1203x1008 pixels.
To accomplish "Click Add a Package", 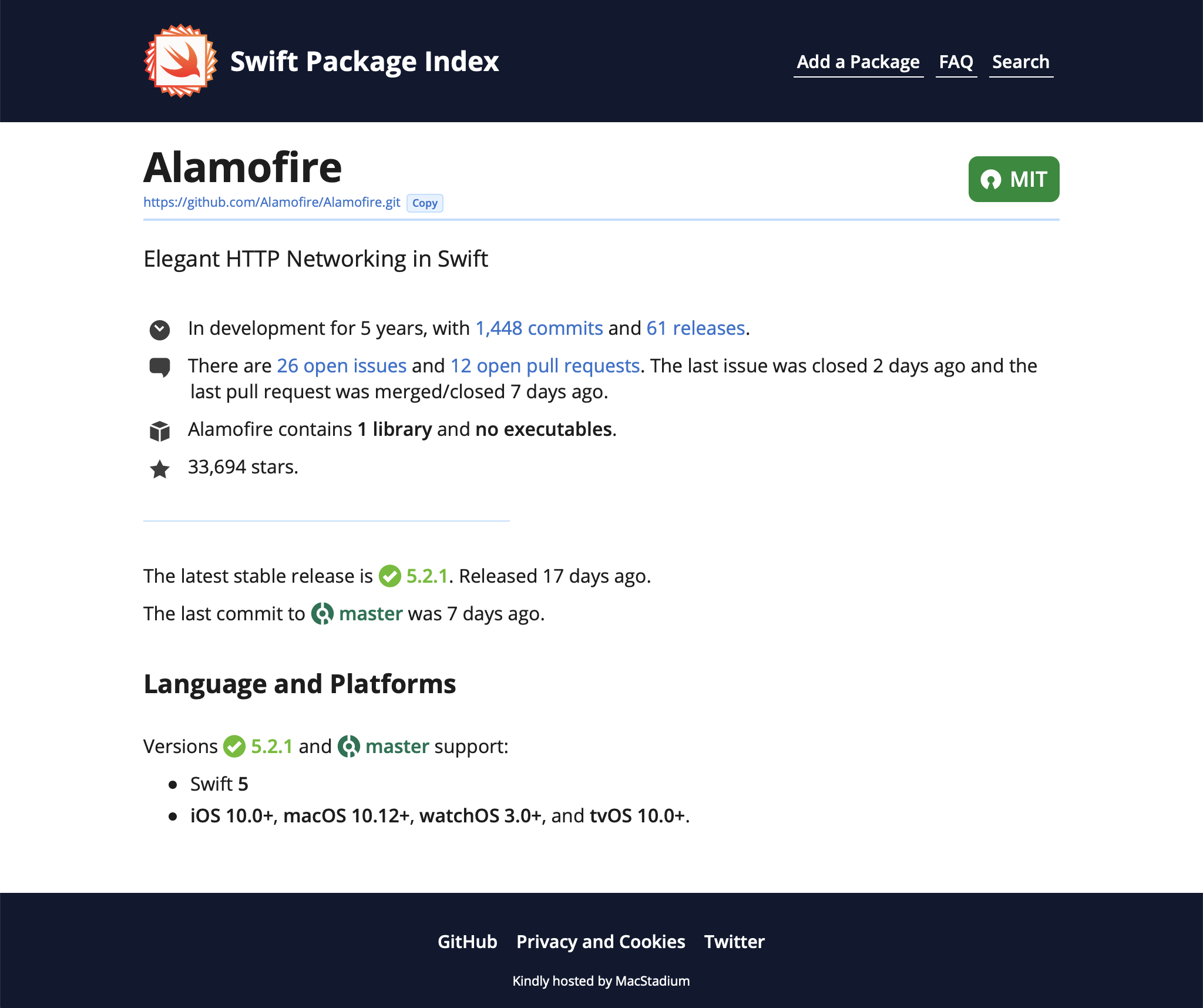I will coord(858,62).
